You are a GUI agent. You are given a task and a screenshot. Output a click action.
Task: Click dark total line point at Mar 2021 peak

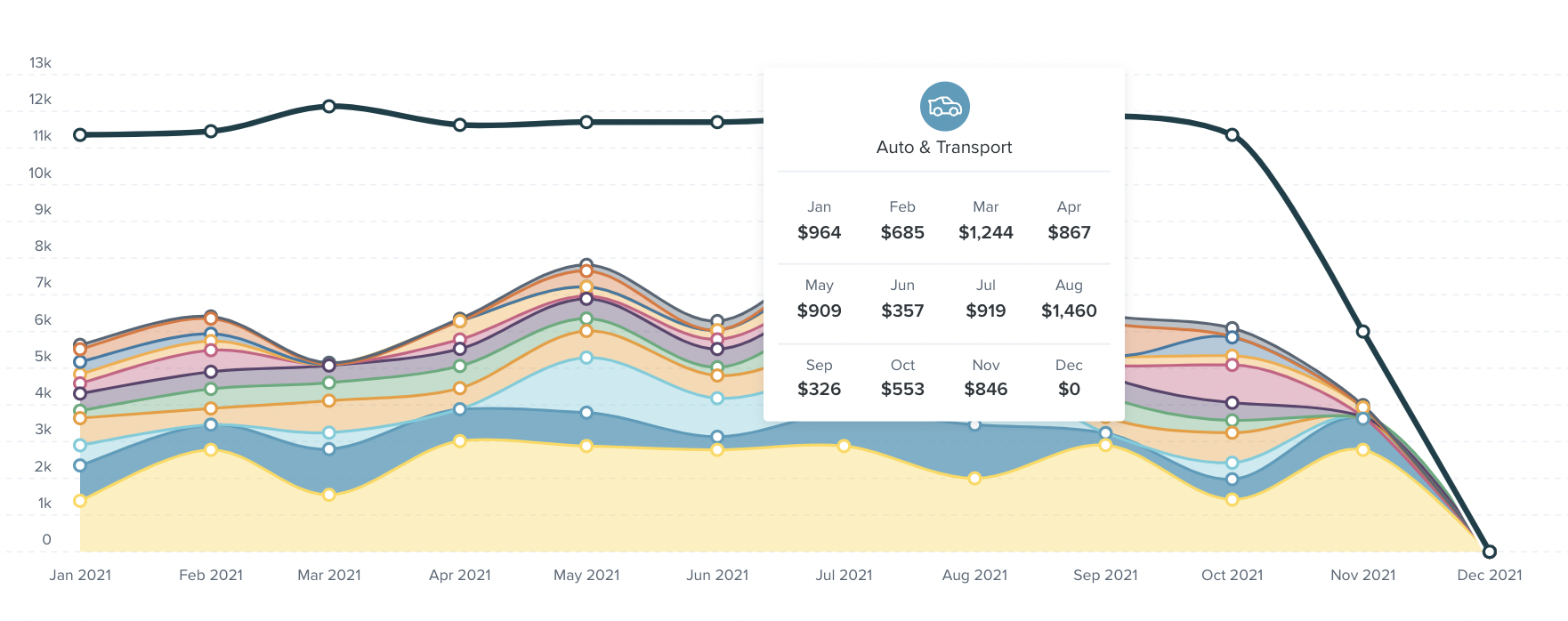(x=329, y=106)
